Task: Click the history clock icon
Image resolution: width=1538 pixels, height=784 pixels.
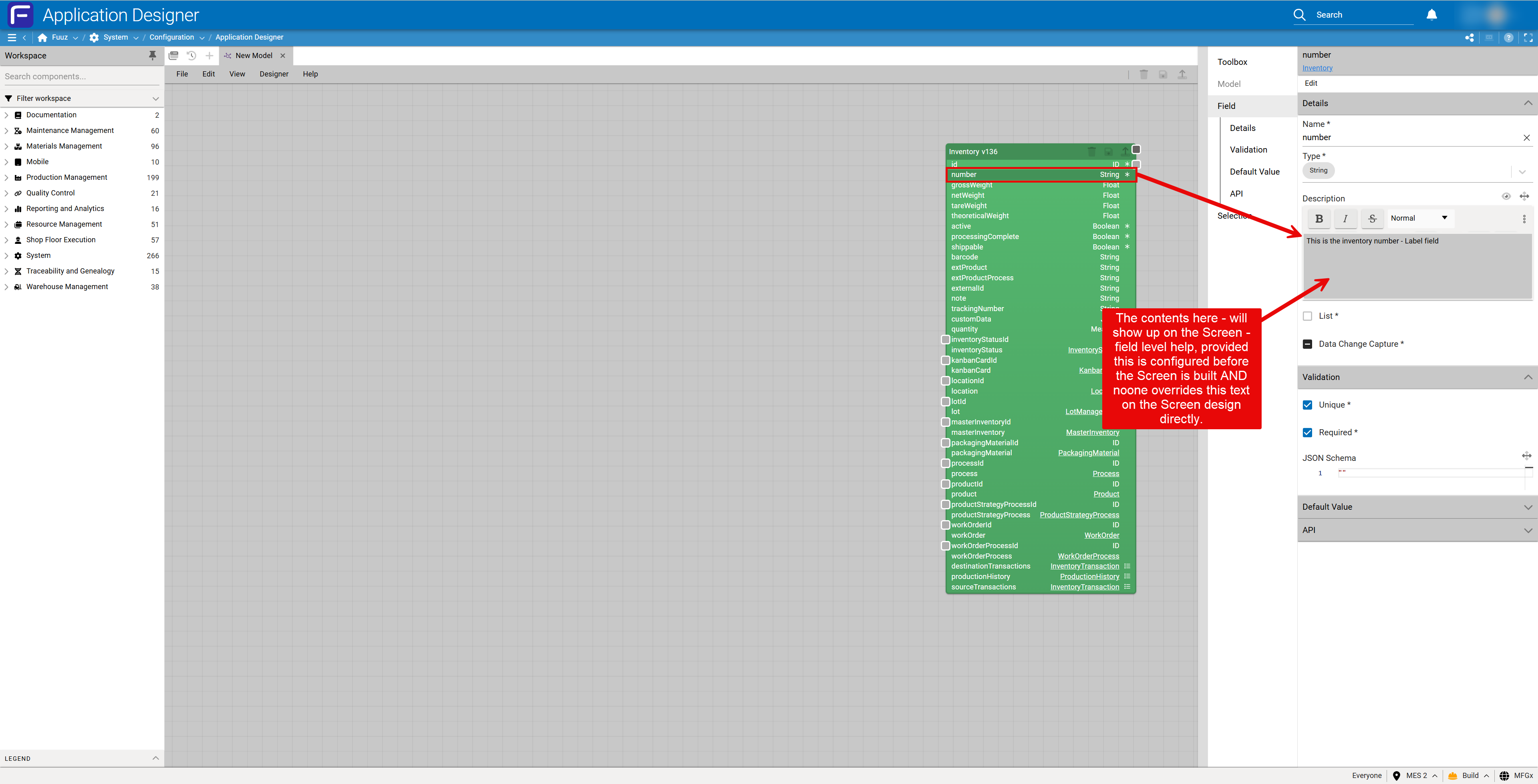Action: point(192,56)
